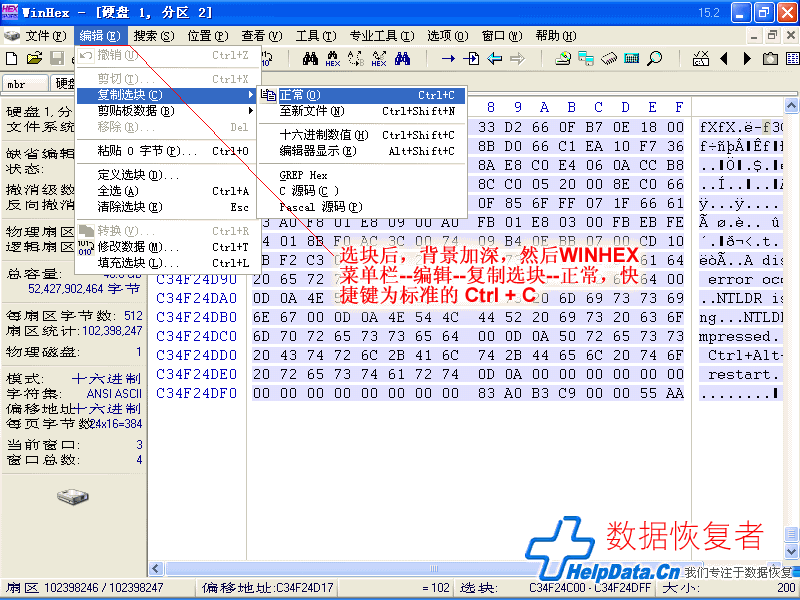Open the 位置(P) menu
This screenshot has height=600, width=800.
[x=208, y=36]
